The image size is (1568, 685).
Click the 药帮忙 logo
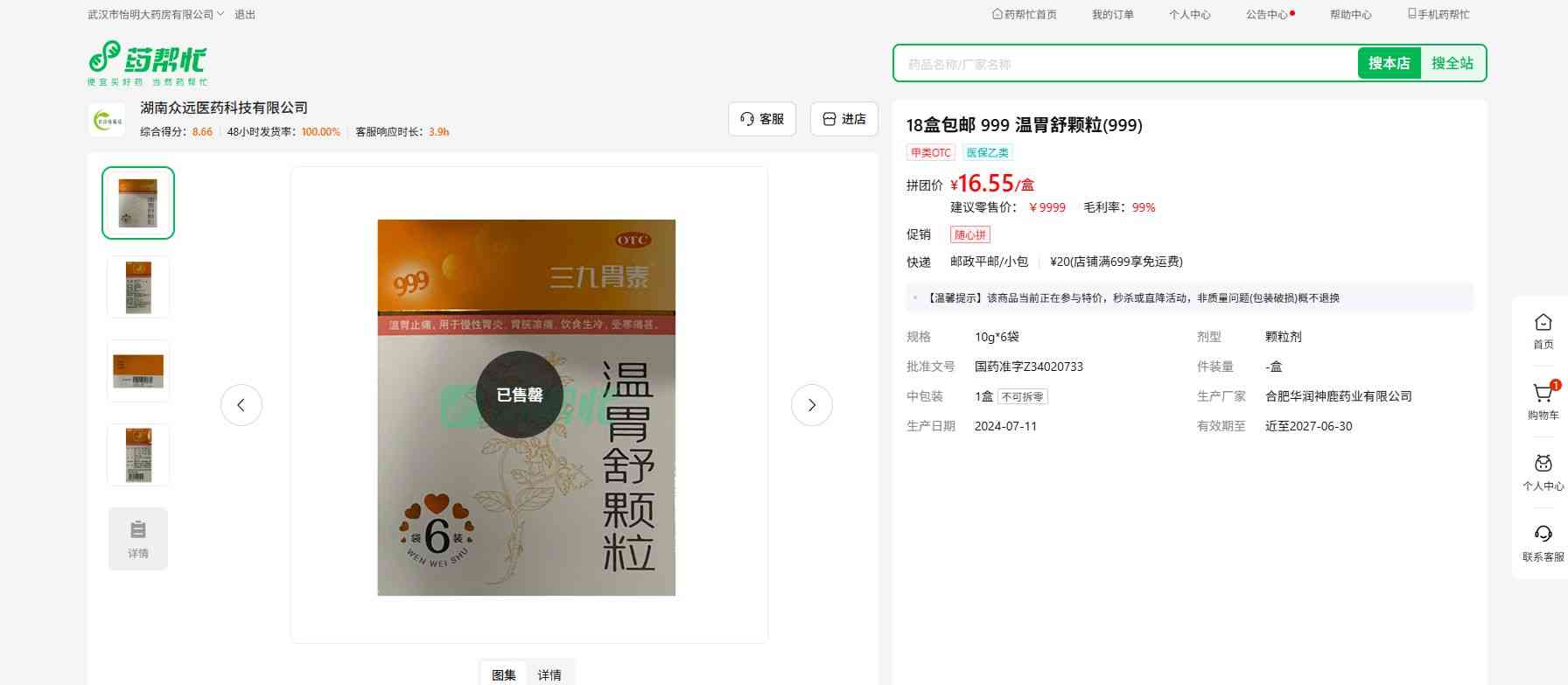point(148,63)
